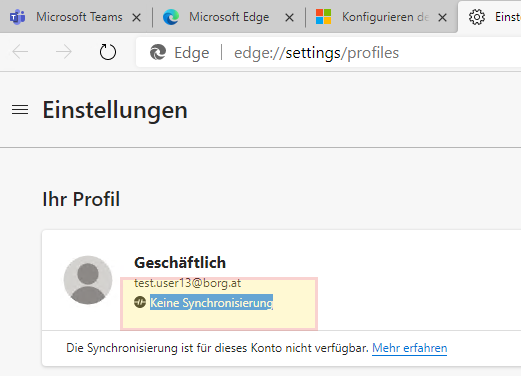The width and height of the screenshot is (521, 376).
Task: Close the Microsoft Teams tab
Action: [136, 17]
